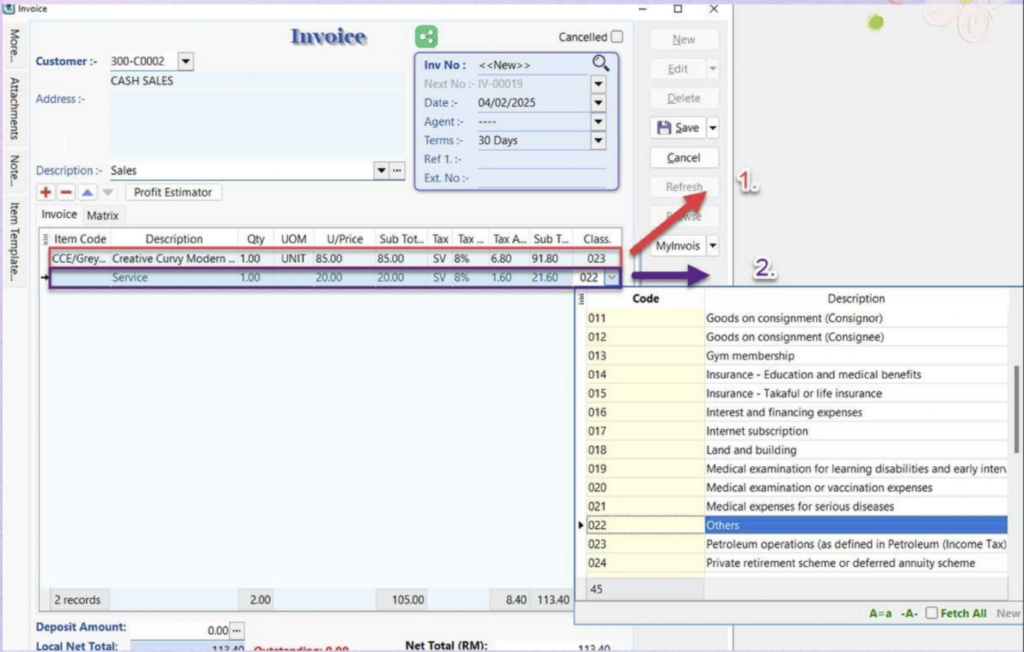Expand the Description field dropdown arrow
The width and height of the screenshot is (1024, 652).
click(x=381, y=171)
